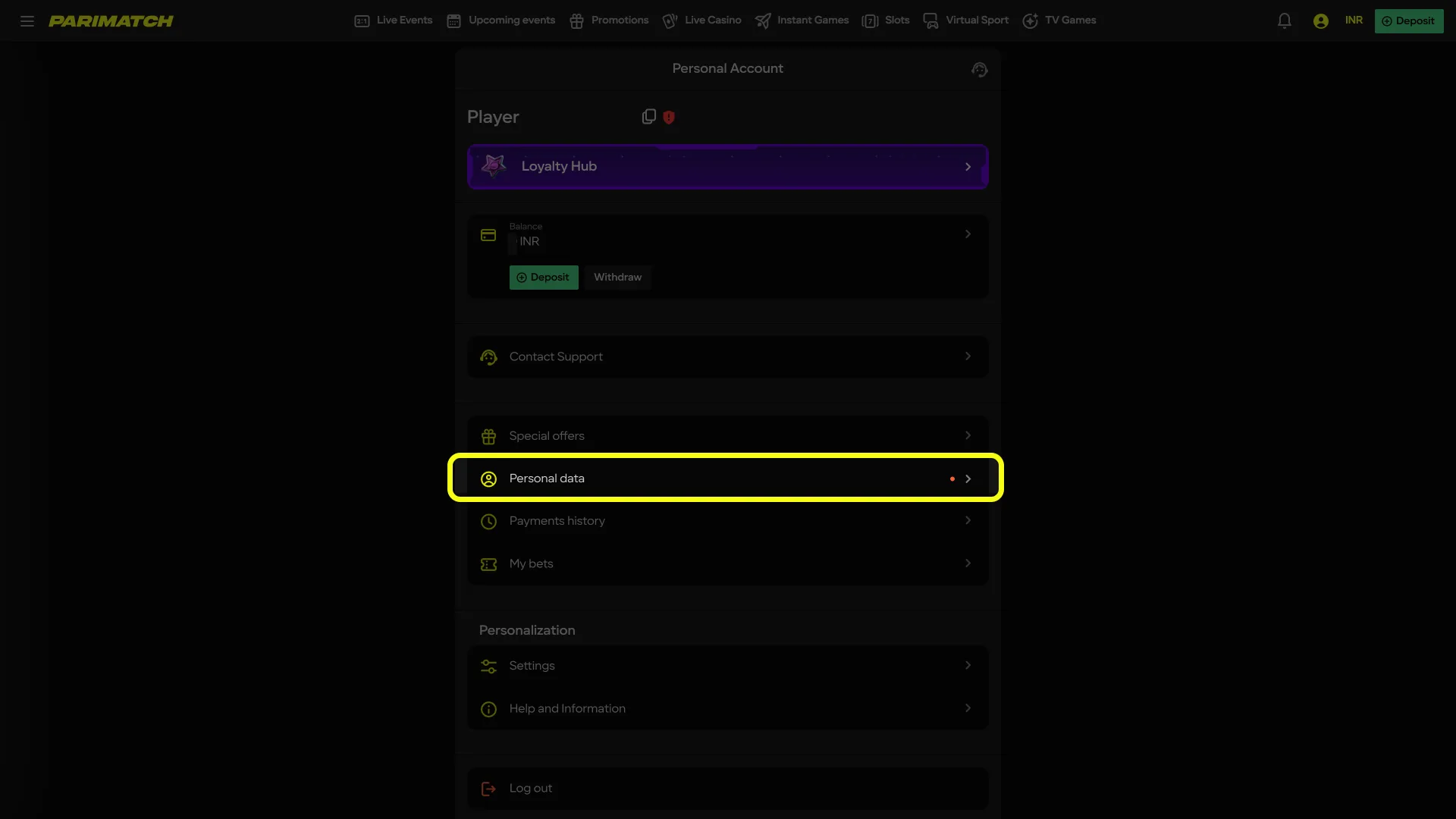The width and height of the screenshot is (1456, 819).
Task: Expand the Loyalty Hub banner chevron
Action: coord(967,166)
